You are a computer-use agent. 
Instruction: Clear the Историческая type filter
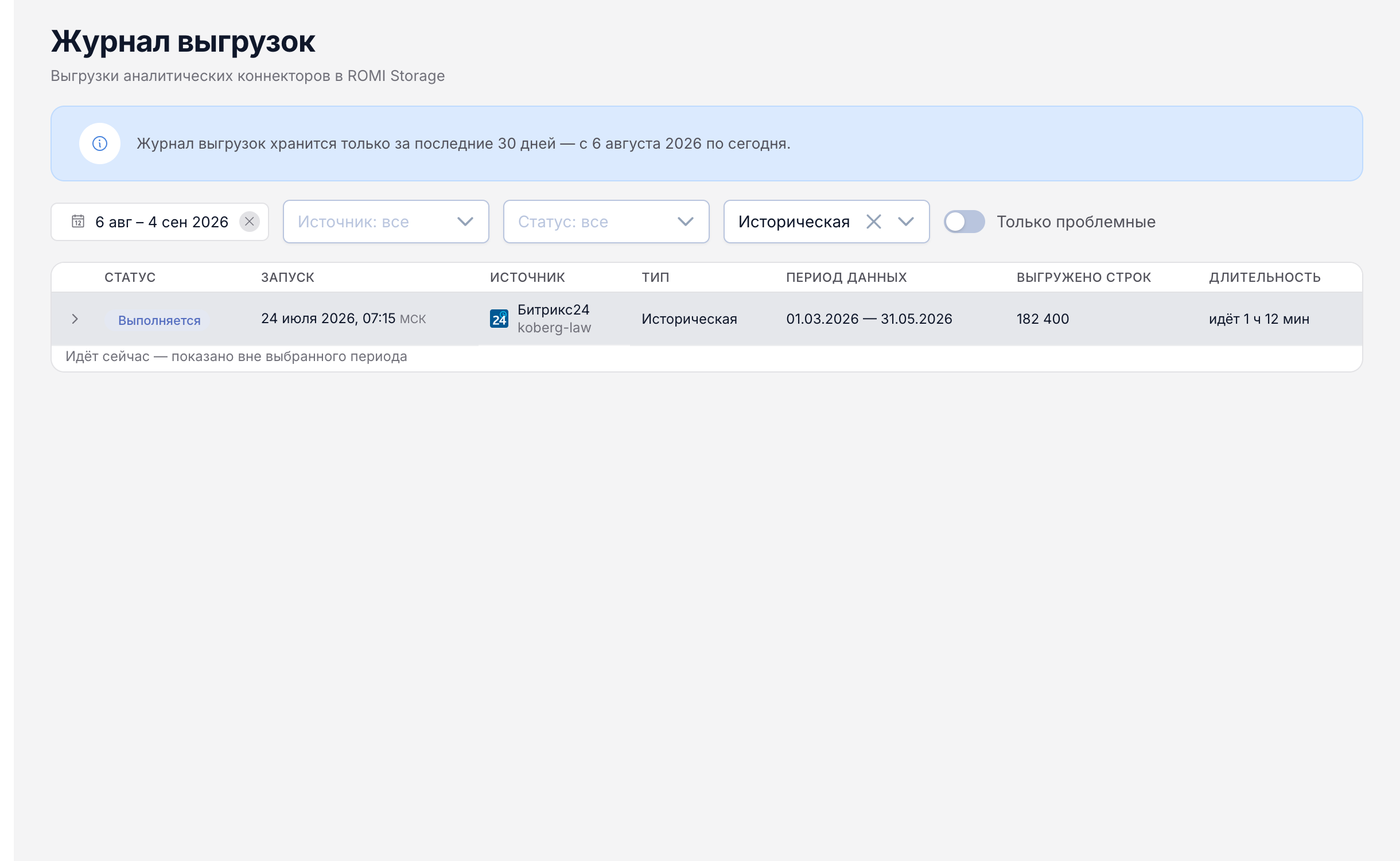873,222
